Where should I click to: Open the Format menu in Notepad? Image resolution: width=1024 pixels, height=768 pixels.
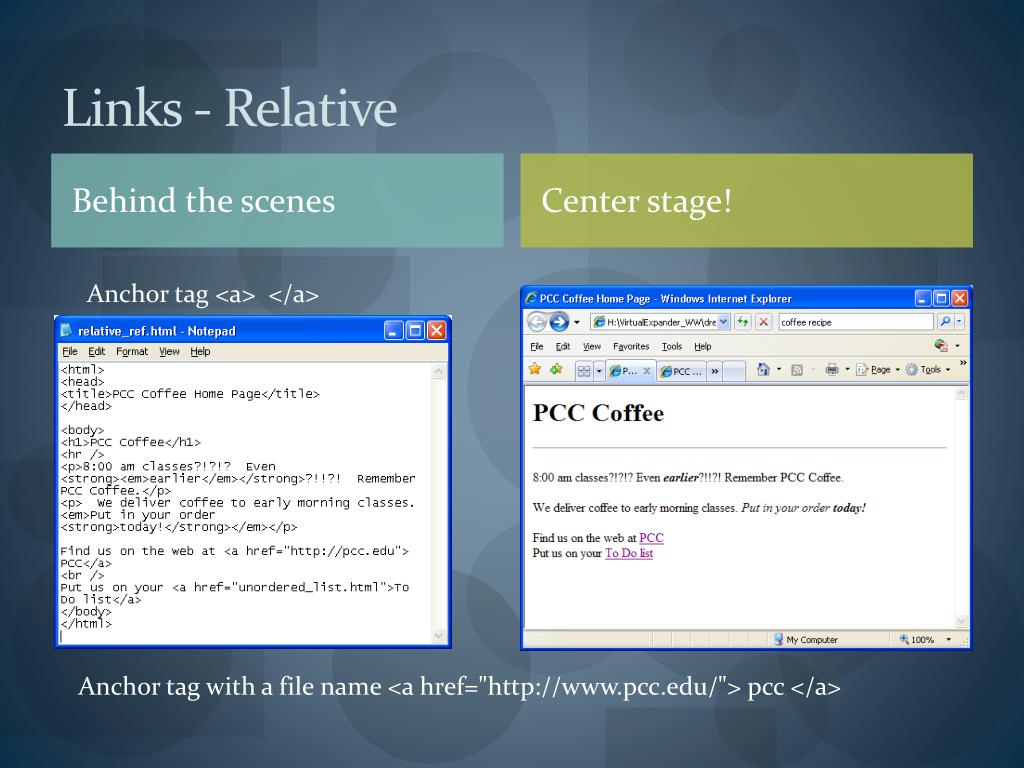(x=132, y=351)
